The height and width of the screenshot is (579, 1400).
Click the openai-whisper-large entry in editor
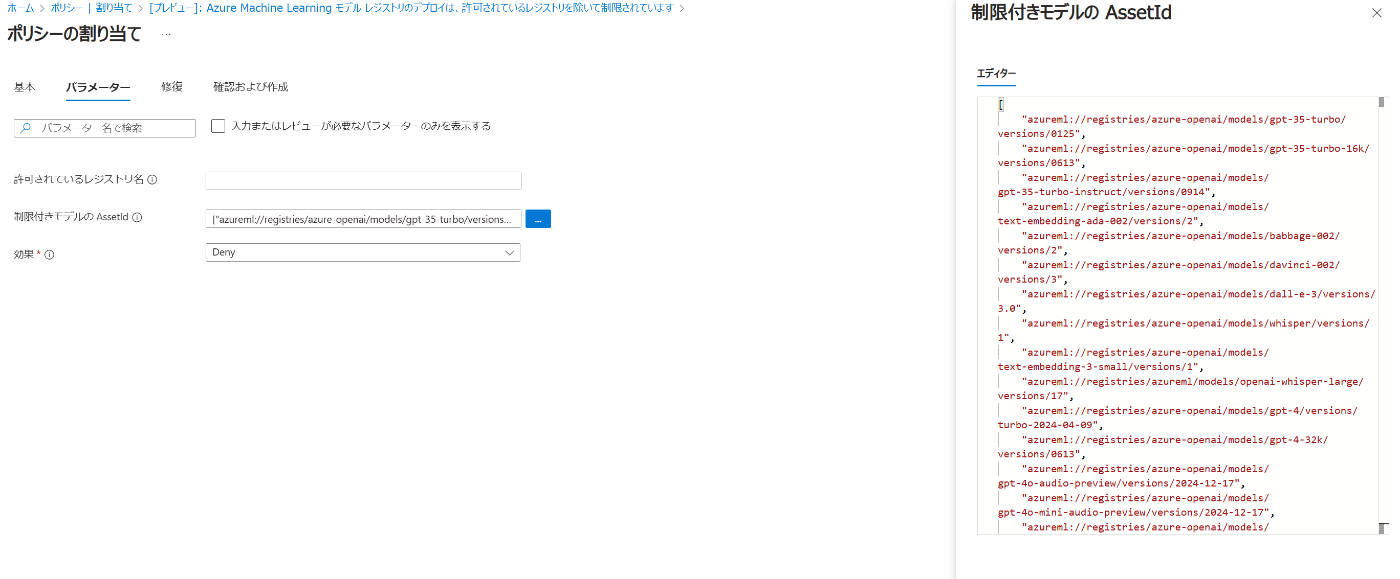tap(1192, 381)
